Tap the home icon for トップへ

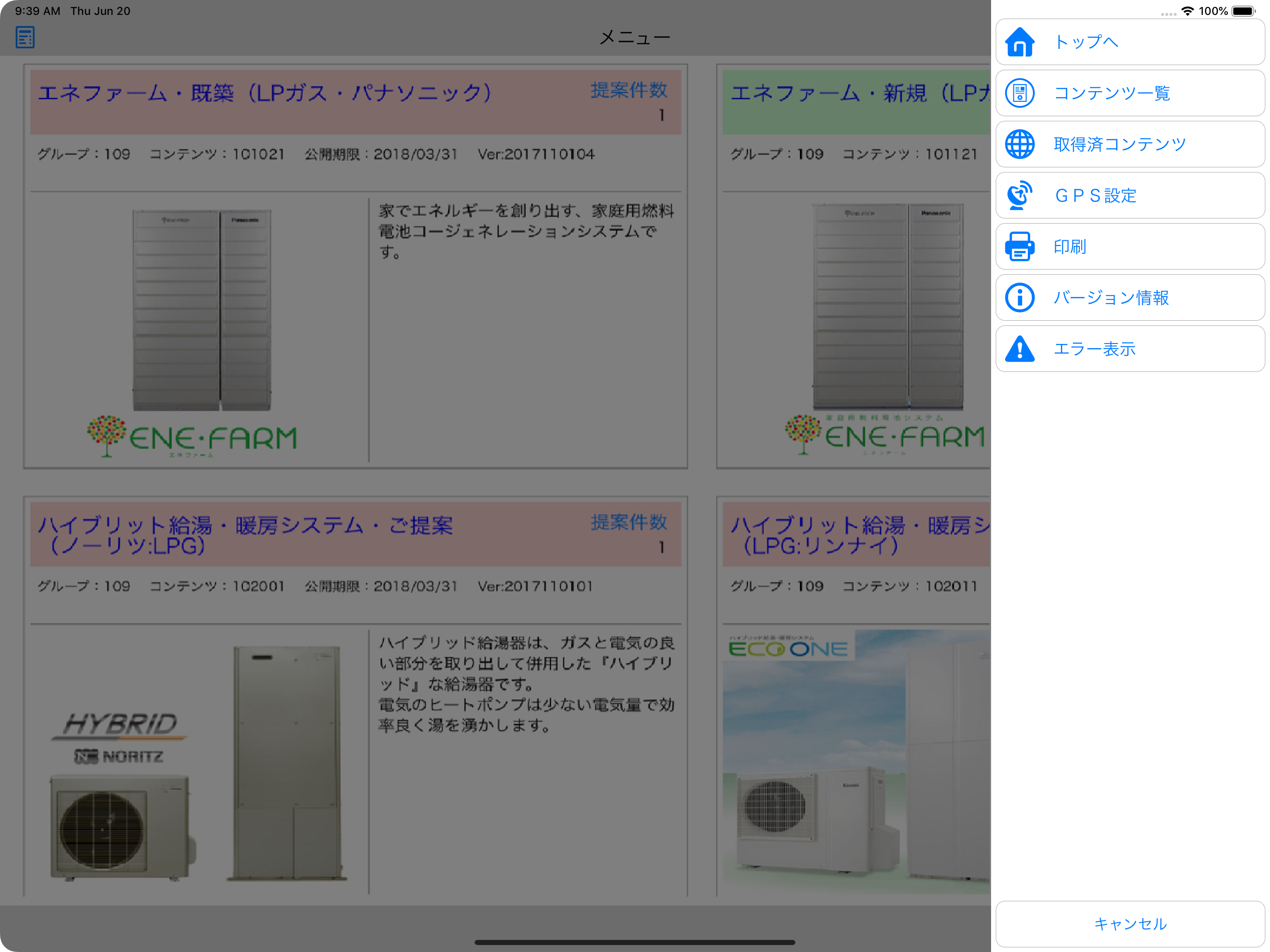coord(1020,42)
